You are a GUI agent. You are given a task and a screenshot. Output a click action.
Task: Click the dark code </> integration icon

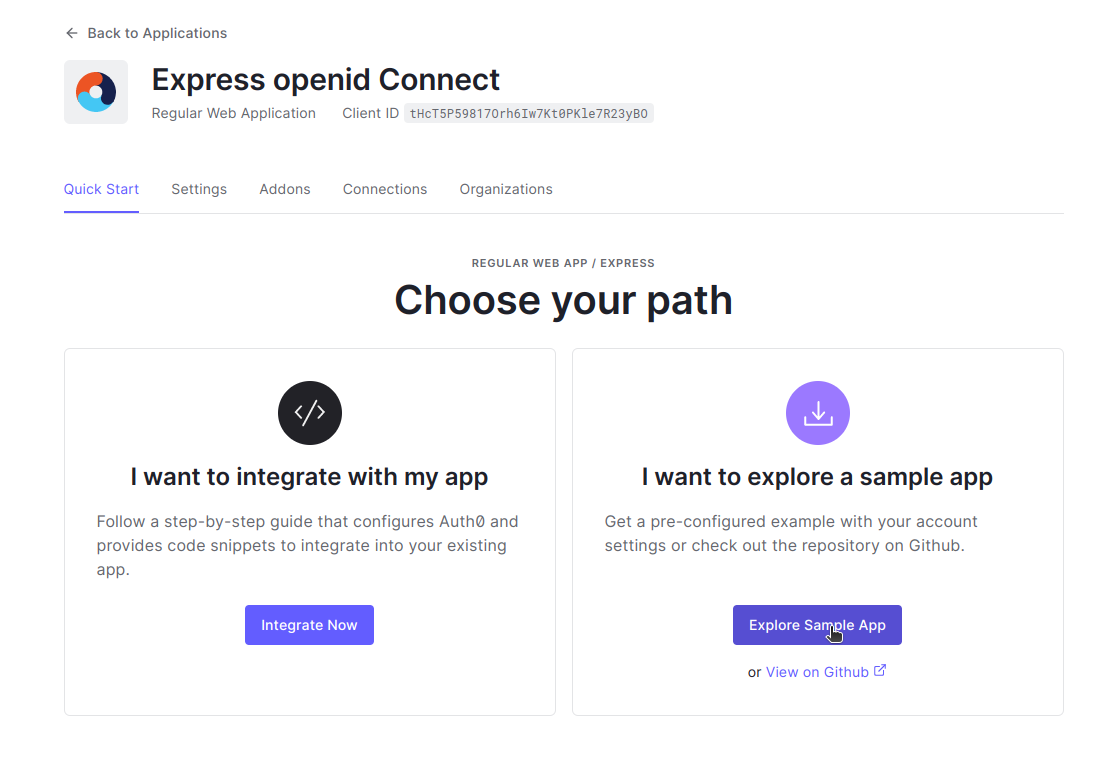pyautogui.click(x=309, y=412)
